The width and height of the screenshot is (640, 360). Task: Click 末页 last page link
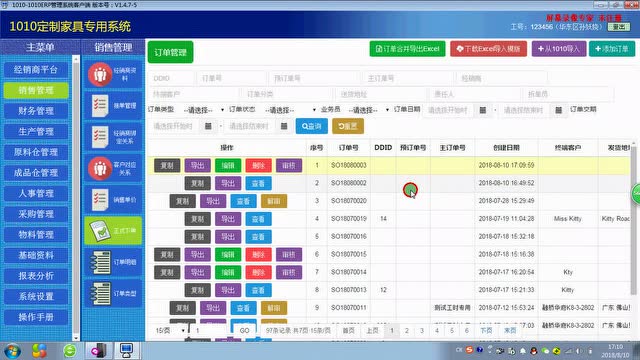[510, 331]
